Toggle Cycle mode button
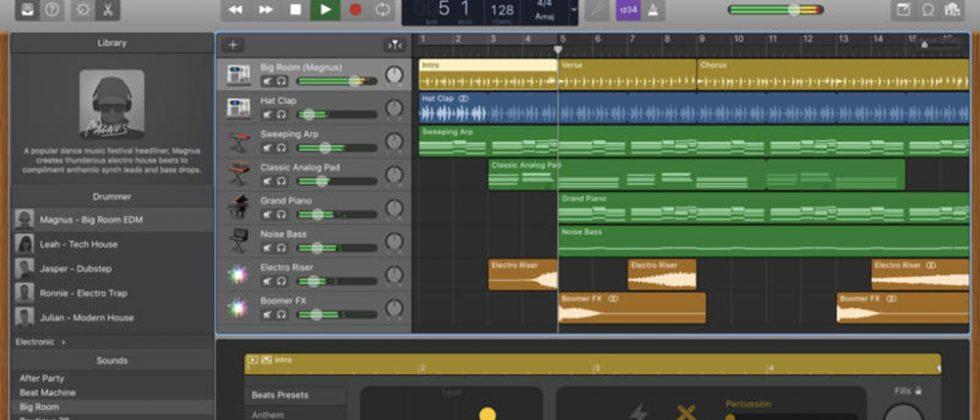980x420 pixels. (x=382, y=9)
